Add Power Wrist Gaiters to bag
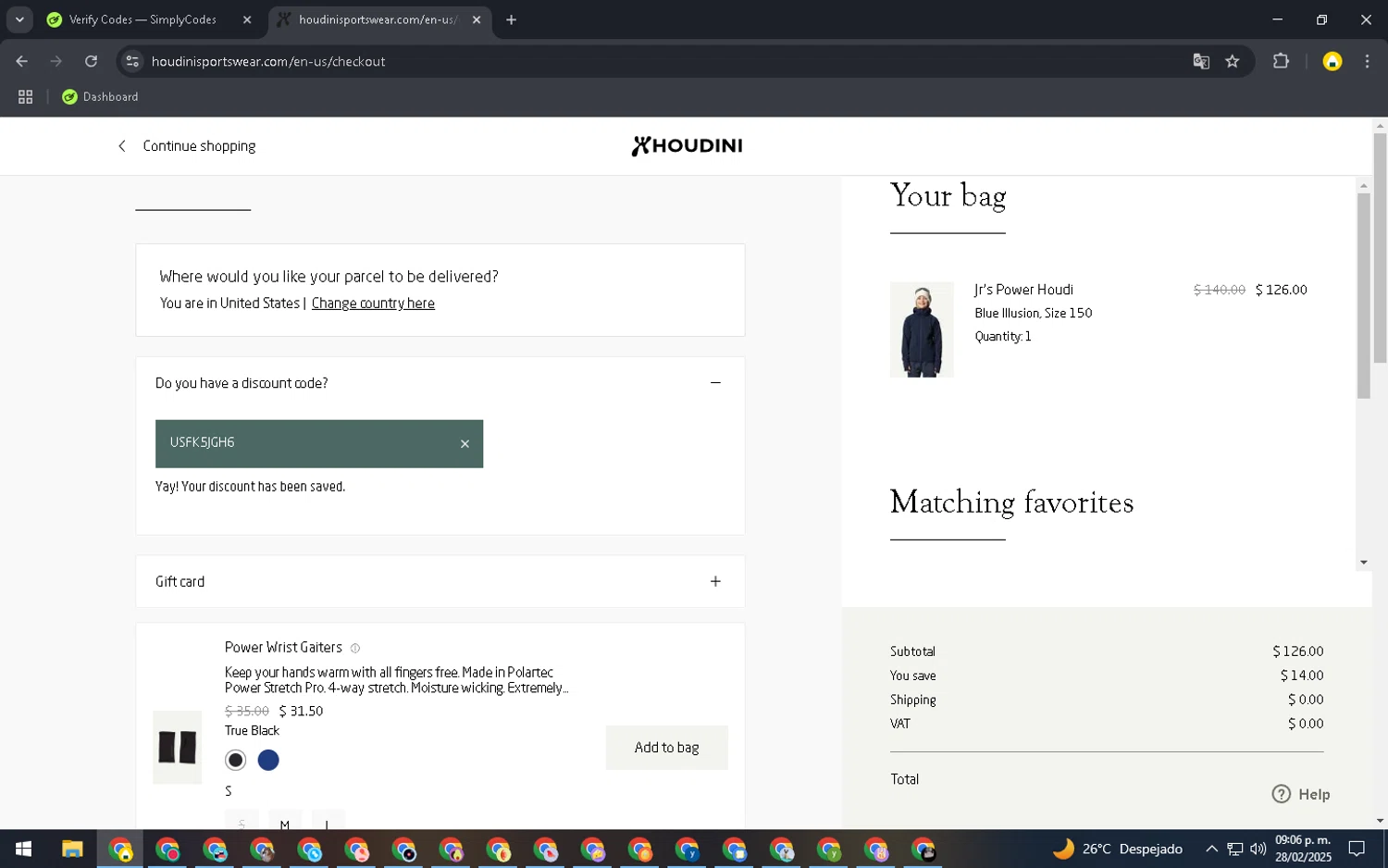The width and height of the screenshot is (1388, 868). (x=666, y=748)
